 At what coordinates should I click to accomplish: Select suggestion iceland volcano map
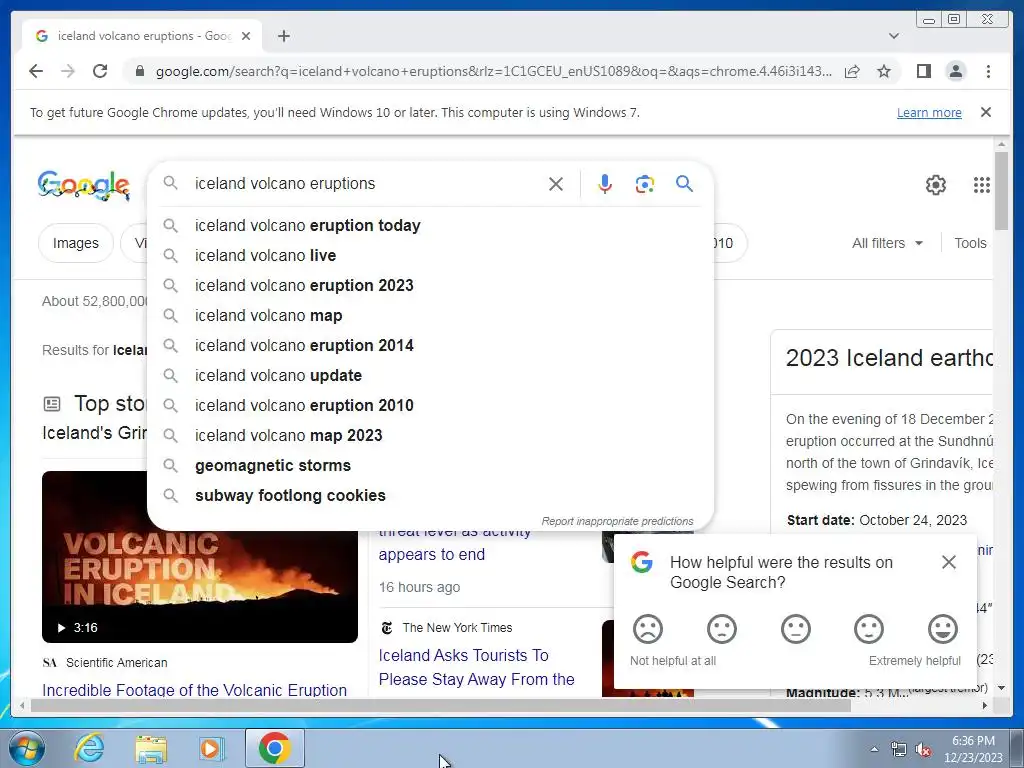click(430, 315)
